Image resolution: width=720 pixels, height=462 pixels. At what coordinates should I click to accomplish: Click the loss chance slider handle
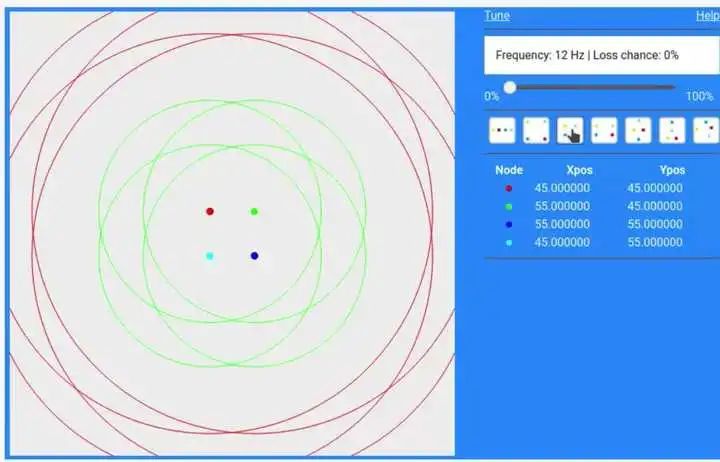pyautogui.click(x=510, y=87)
